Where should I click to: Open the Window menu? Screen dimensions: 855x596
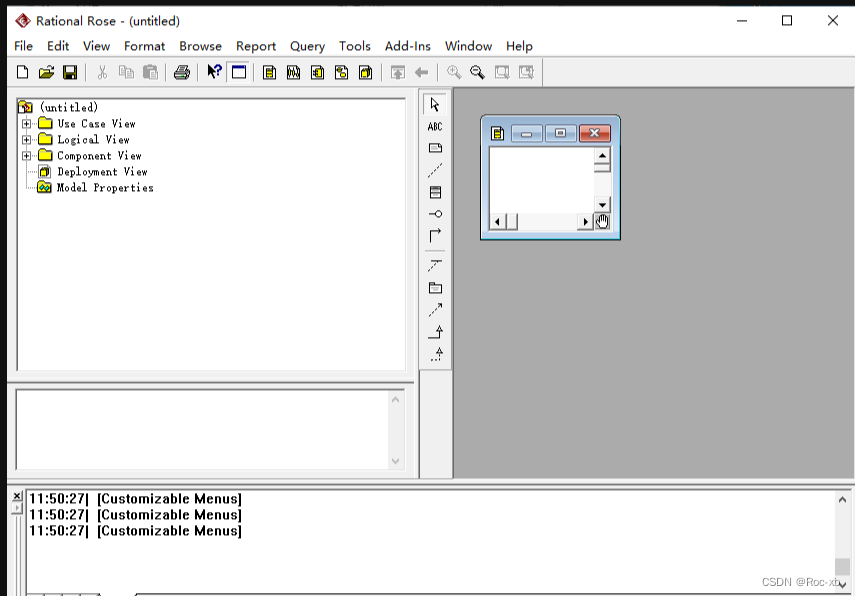pos(468,46)
